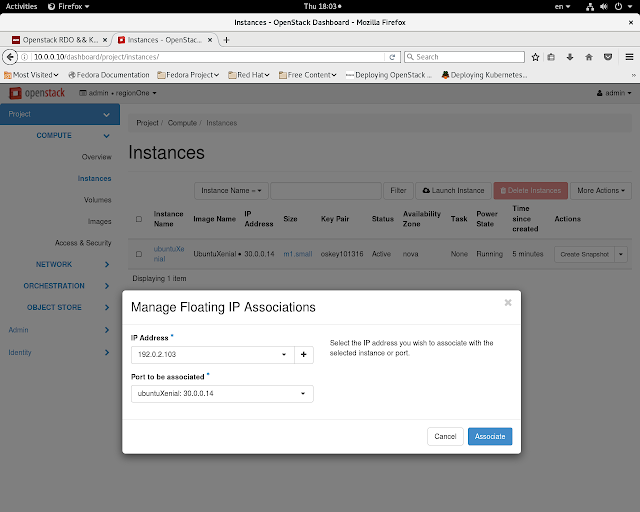The height and width of the screenshot is (512, 640).
Task: Open the admin user menu
Action: 614,93
